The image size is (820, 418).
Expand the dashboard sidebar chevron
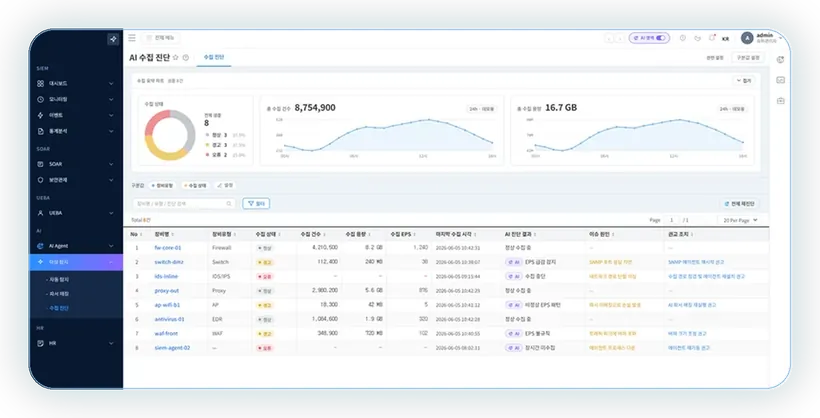click(x=111, y=84)
